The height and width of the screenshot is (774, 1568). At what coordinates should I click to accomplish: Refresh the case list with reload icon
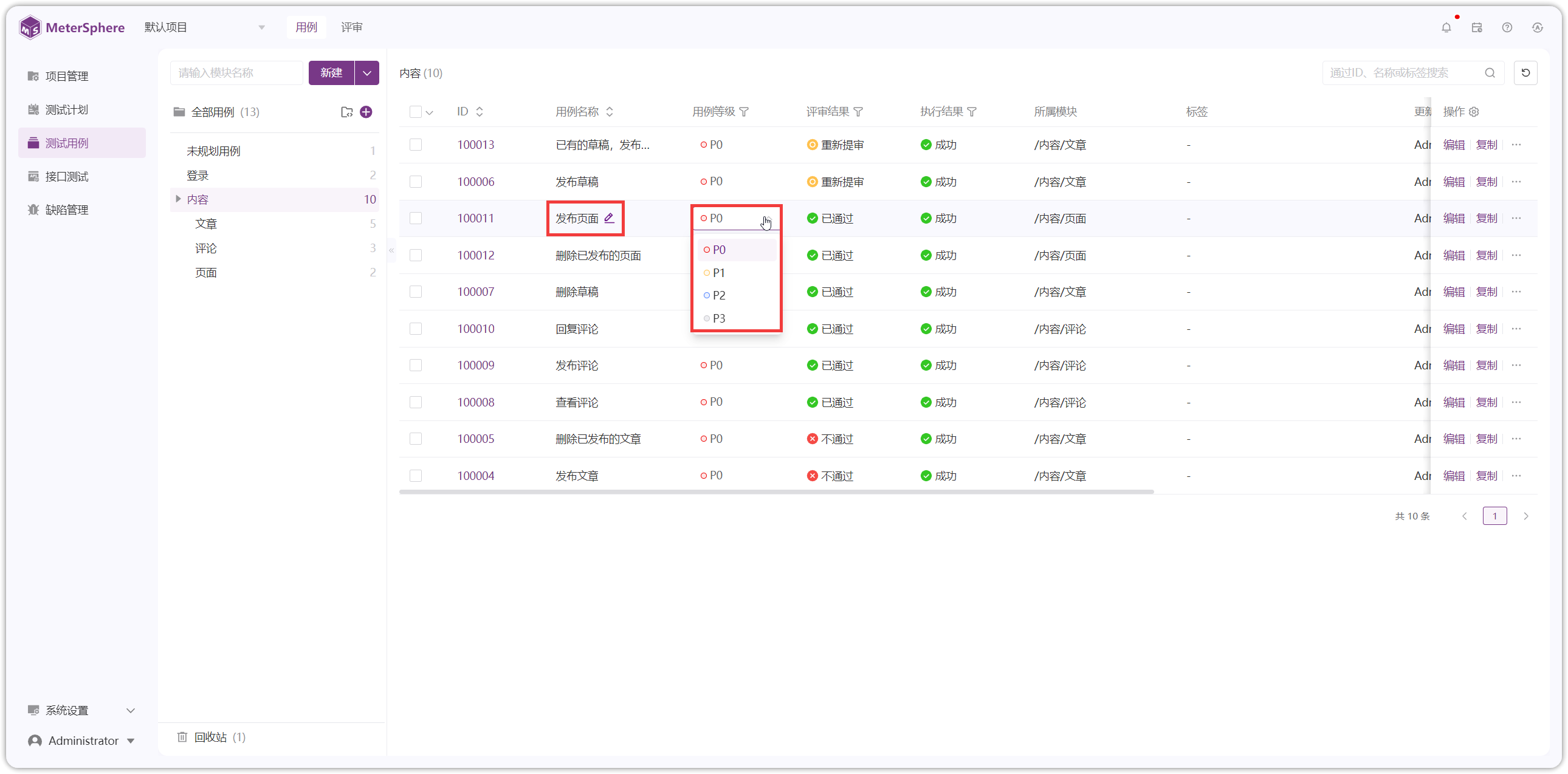pos(1525,73)
